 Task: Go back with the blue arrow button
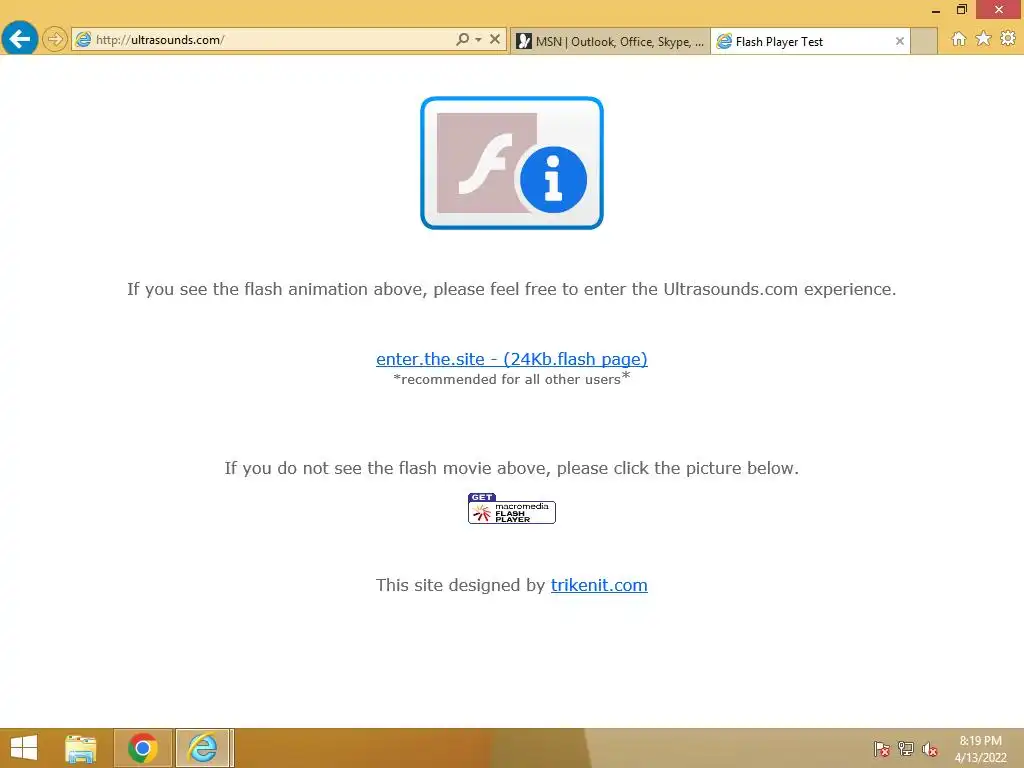pyautogui.click(x=20, y=39)
